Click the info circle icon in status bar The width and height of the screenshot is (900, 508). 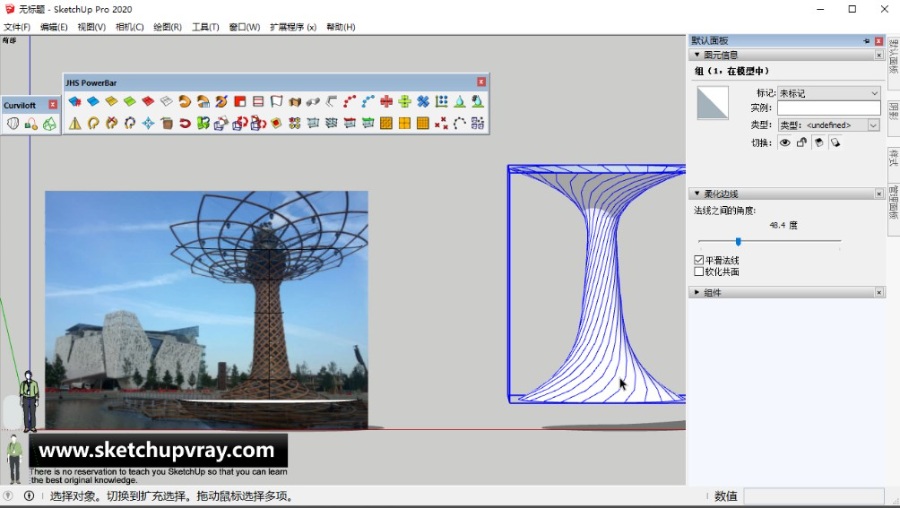point(29,496)
